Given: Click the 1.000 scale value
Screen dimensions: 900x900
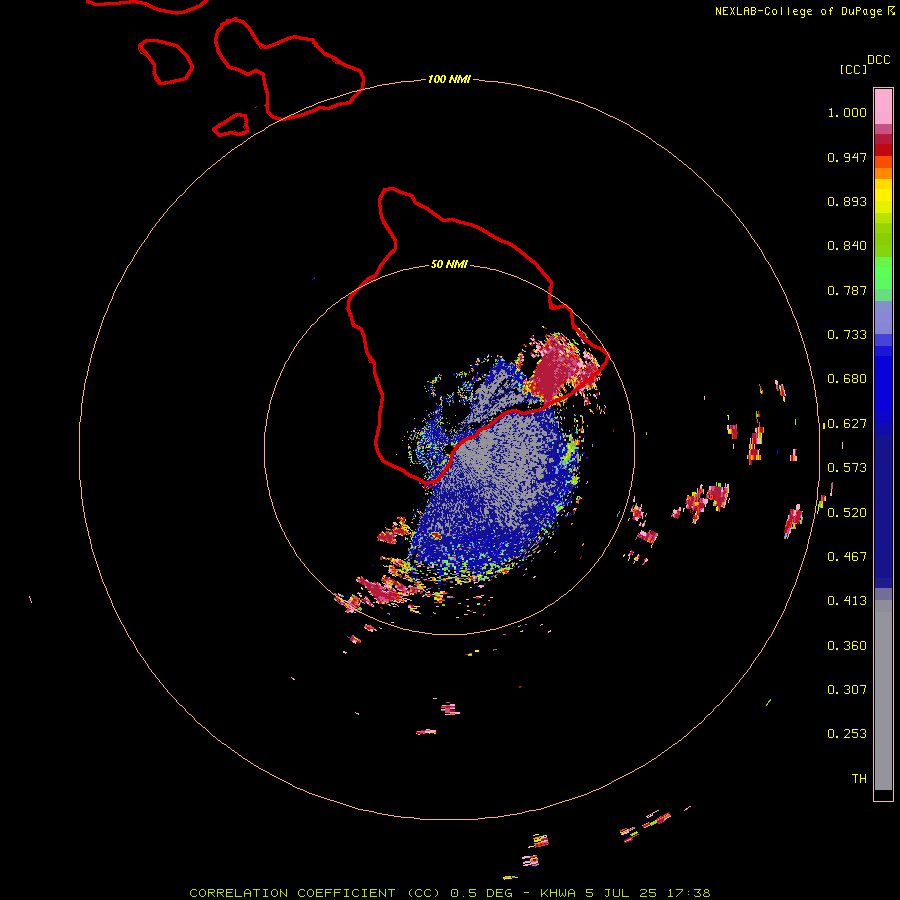Looking at the screenshot, I should (847, 112).
